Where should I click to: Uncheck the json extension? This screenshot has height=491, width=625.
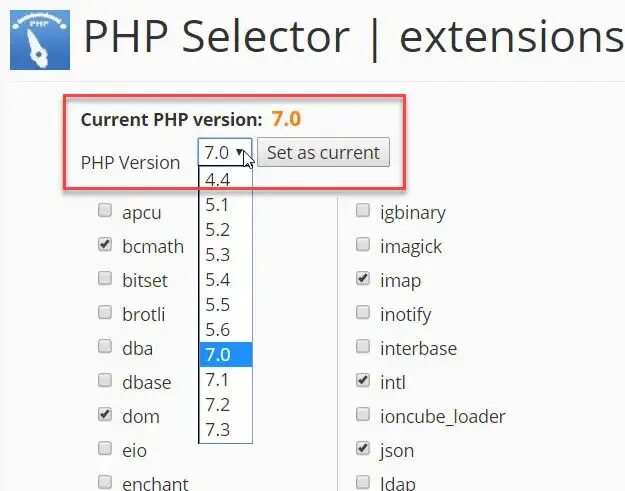coord(363,448)
